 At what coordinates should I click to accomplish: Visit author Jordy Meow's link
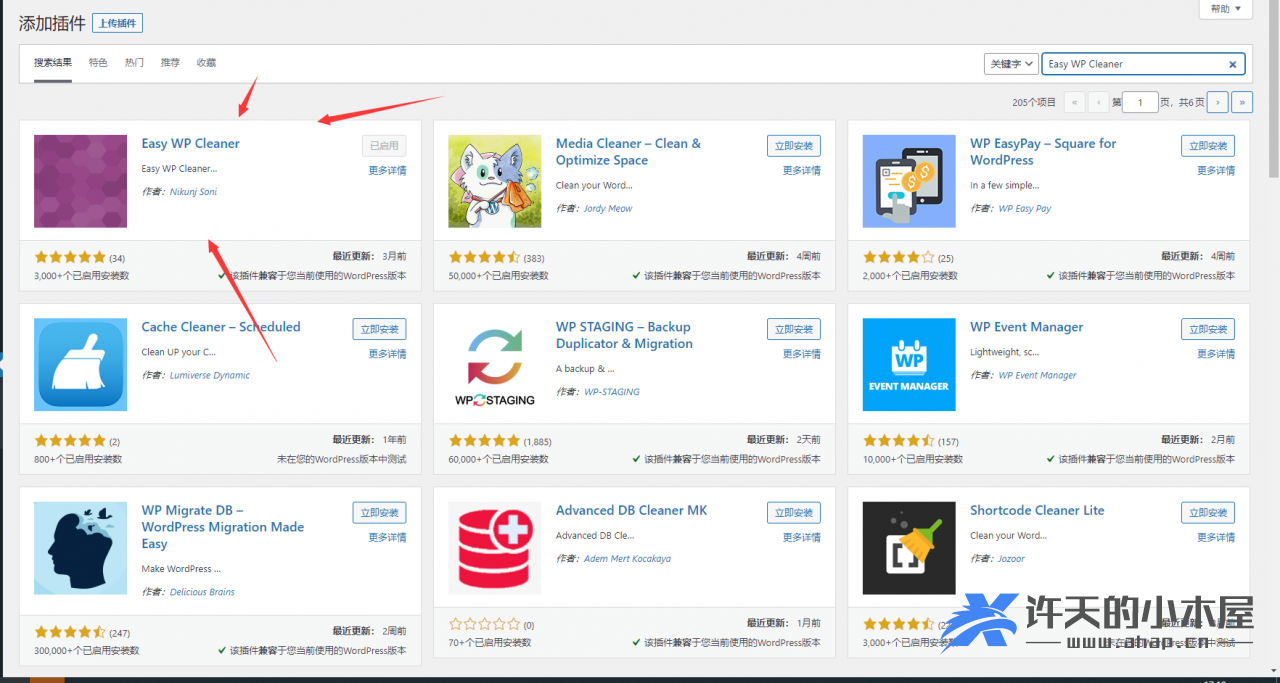608,209
